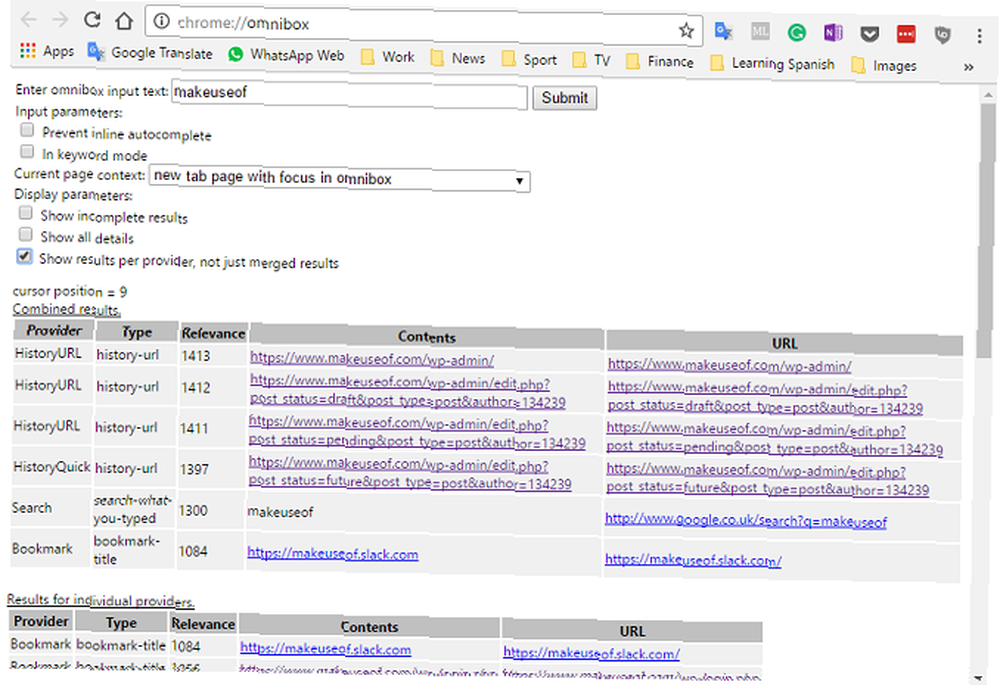1000x688 pixels.
Task: Open slack.com link in individual providers Contents column
Action: [x=325, y=649]
